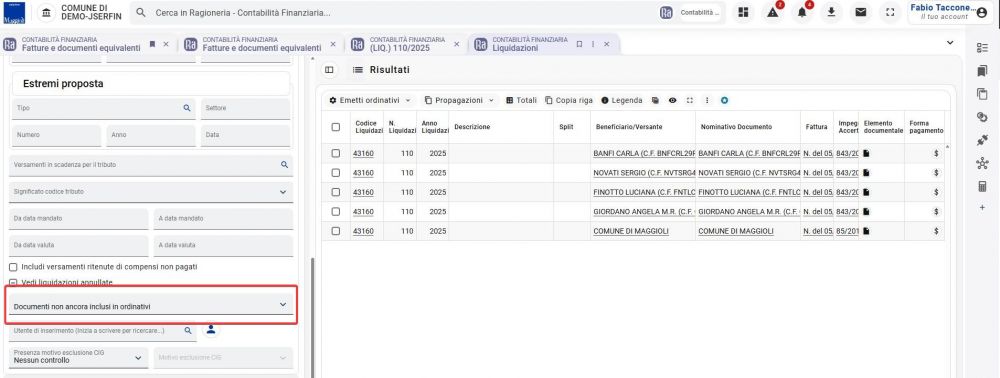Open Fabio Taccone account menu
Screen dimensions: 1000x378
(x=949, y=12)
